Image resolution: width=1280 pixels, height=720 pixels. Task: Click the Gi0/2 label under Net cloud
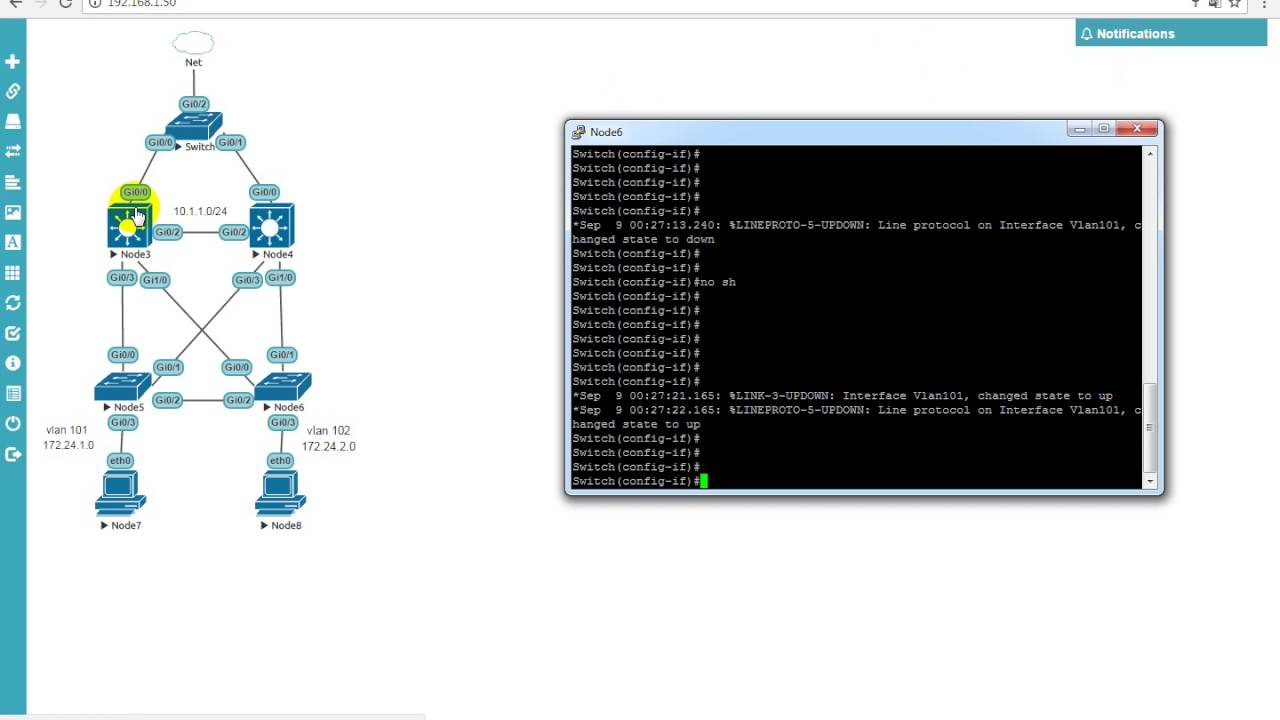click(x=194, y=104)
